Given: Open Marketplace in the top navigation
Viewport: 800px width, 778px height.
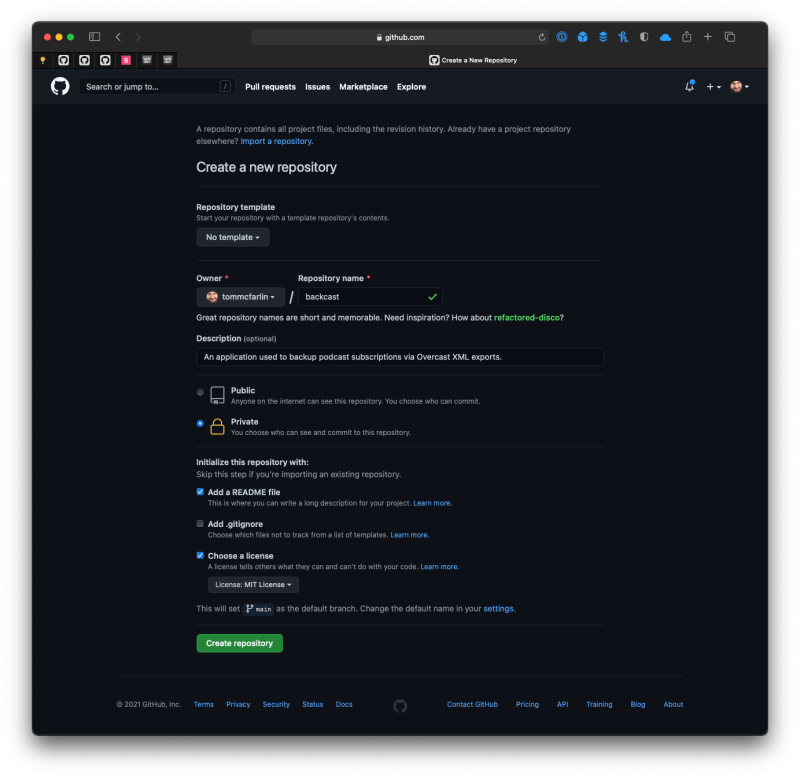Looking at the screenshot, I should 363,87.
